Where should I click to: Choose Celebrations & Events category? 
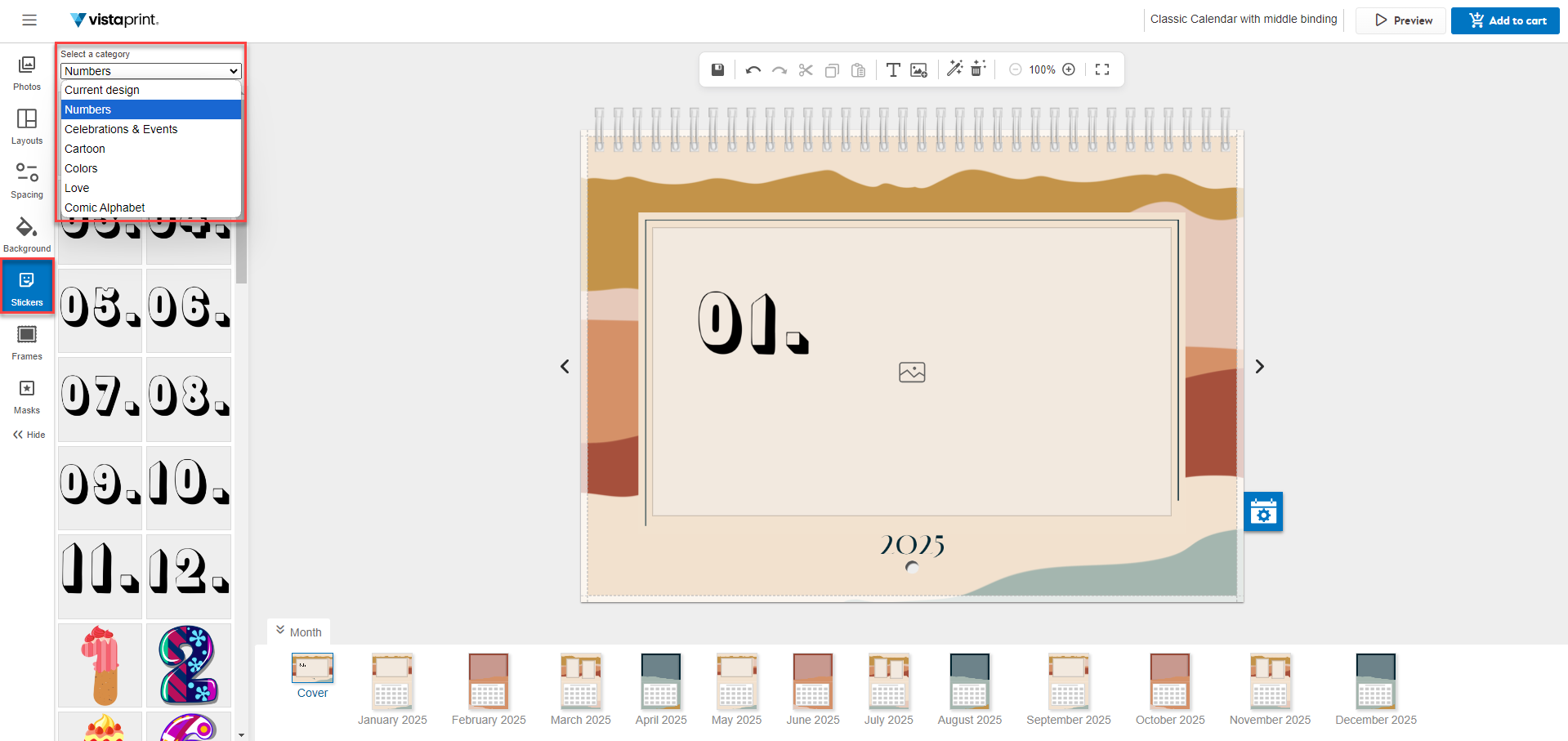[151, 129]
